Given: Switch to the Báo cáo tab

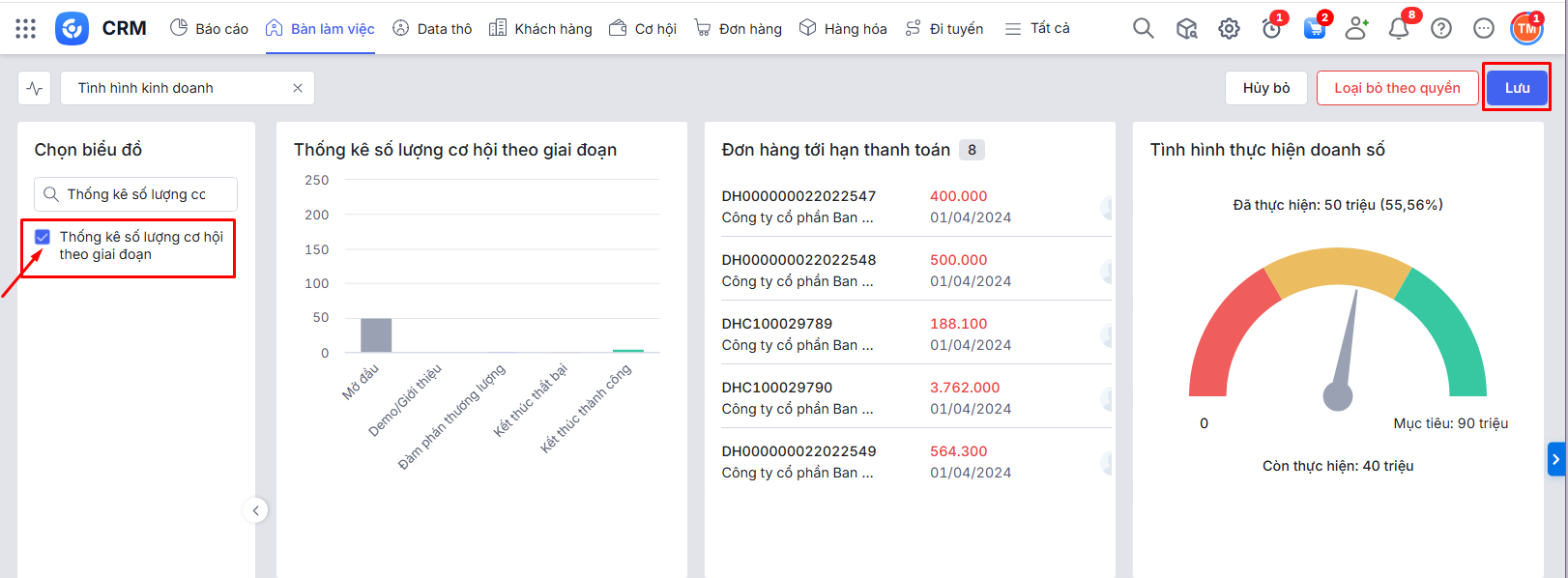Looking at the screenshot, I should click(x=210, y=29).
